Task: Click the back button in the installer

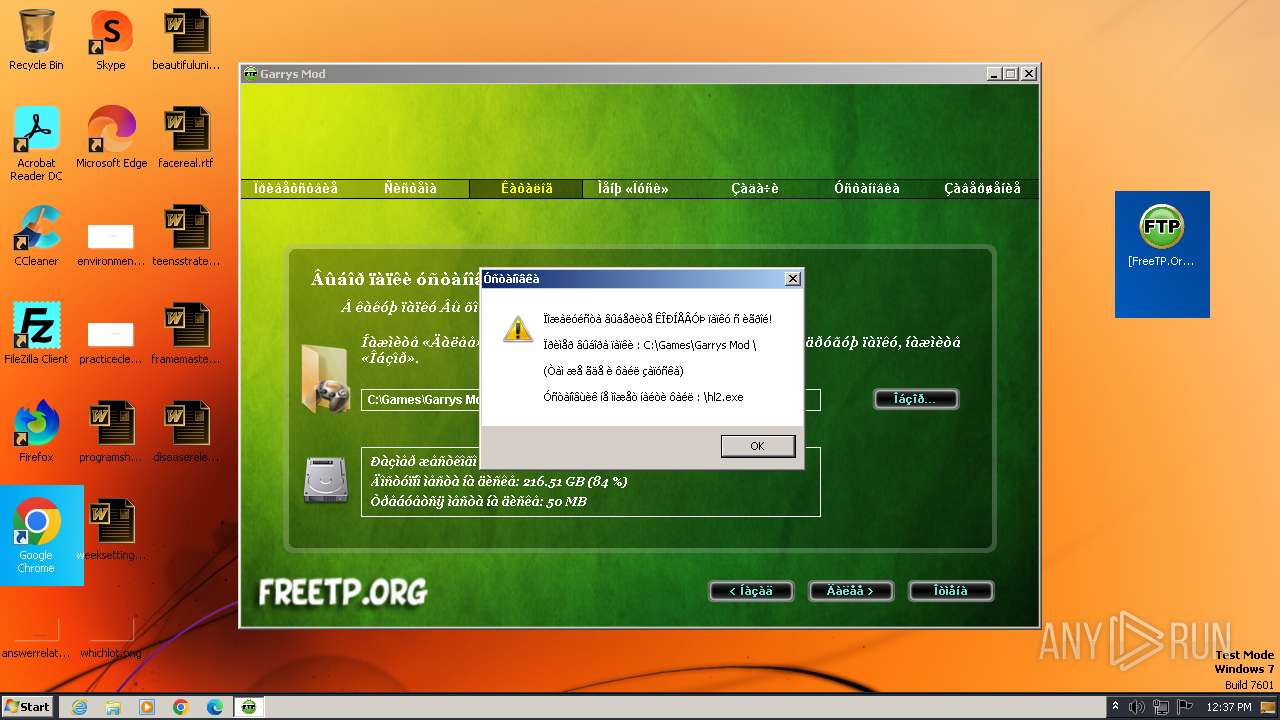Action: click(x=750, y=591)
